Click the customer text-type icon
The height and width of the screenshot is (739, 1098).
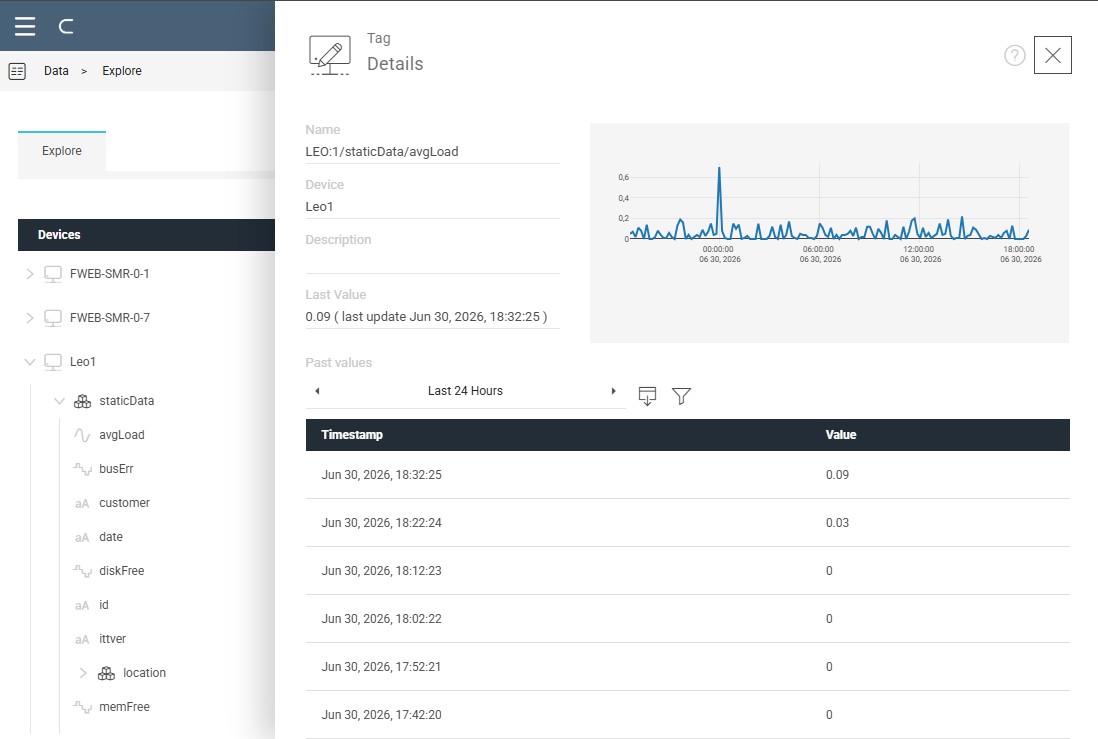82,504
